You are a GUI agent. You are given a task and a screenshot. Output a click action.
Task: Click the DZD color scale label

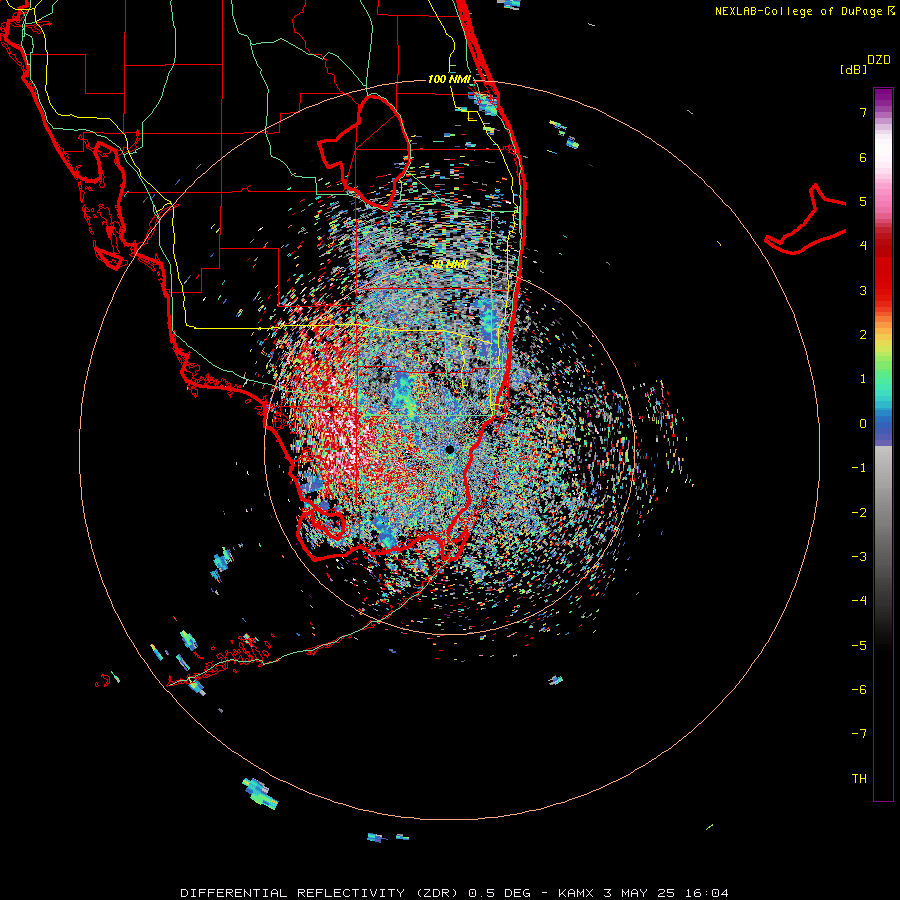879,60
